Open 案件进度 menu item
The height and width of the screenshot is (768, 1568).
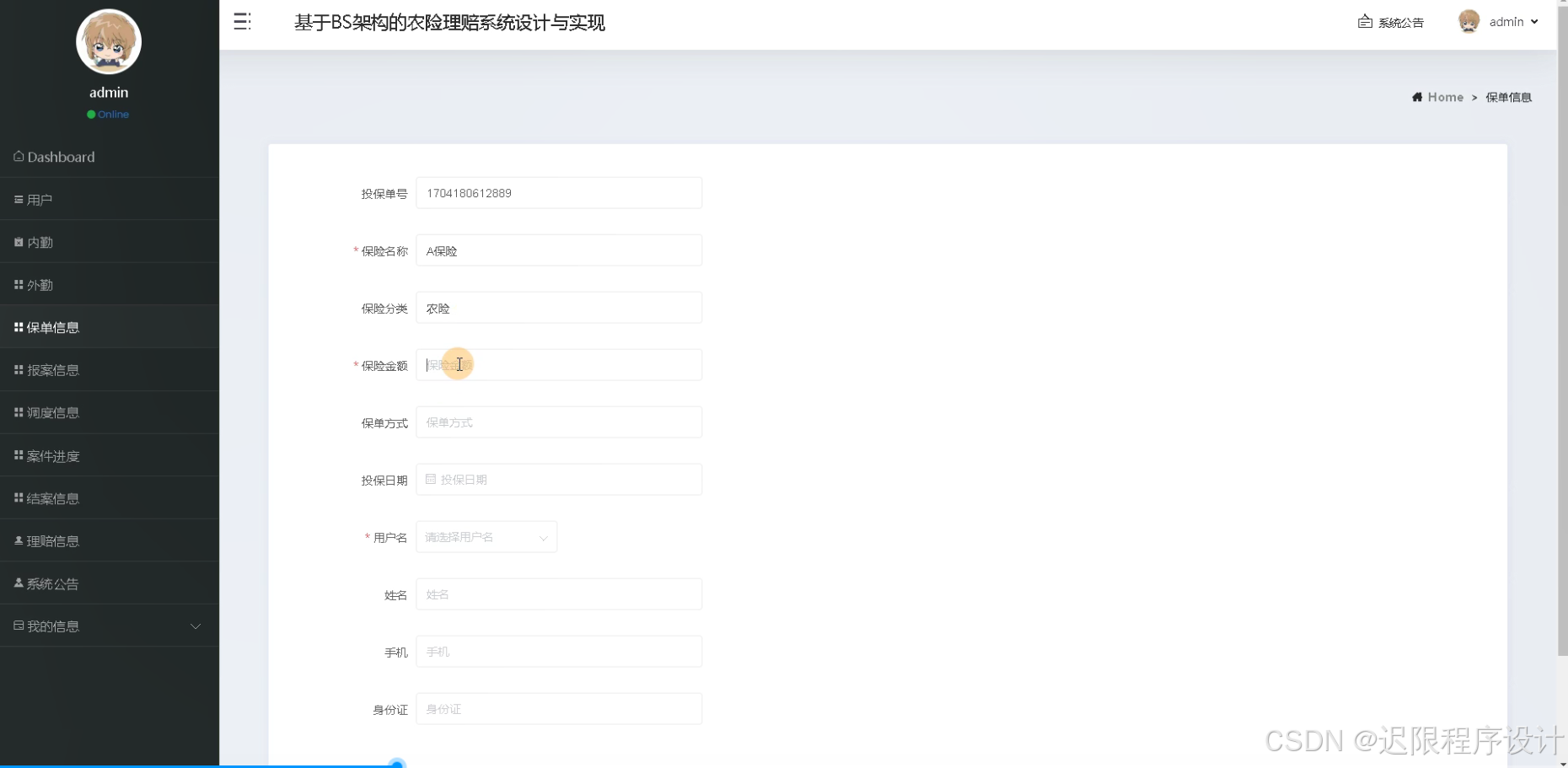pos(110,455)
